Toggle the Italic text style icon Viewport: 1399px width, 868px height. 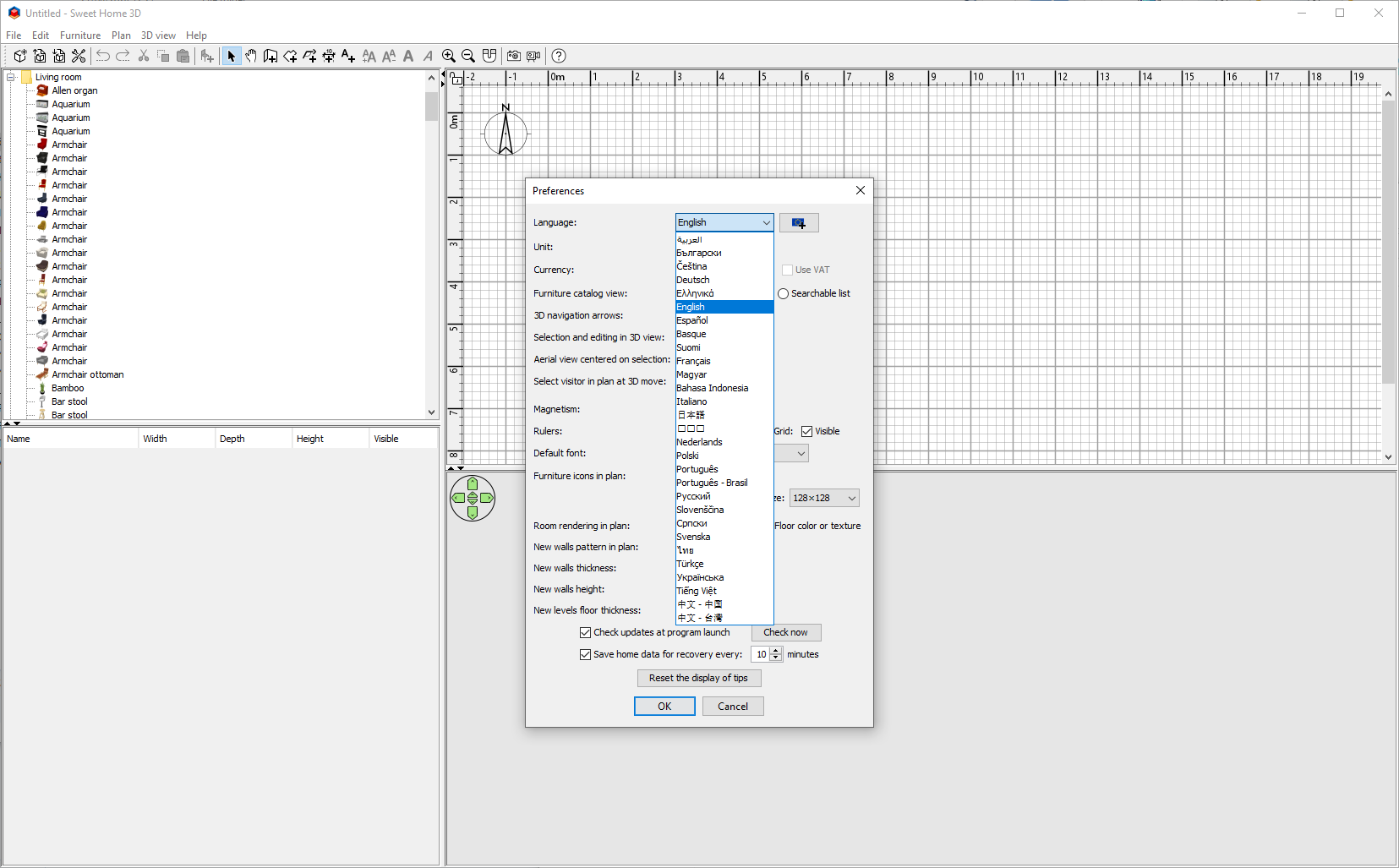(428, 56)
